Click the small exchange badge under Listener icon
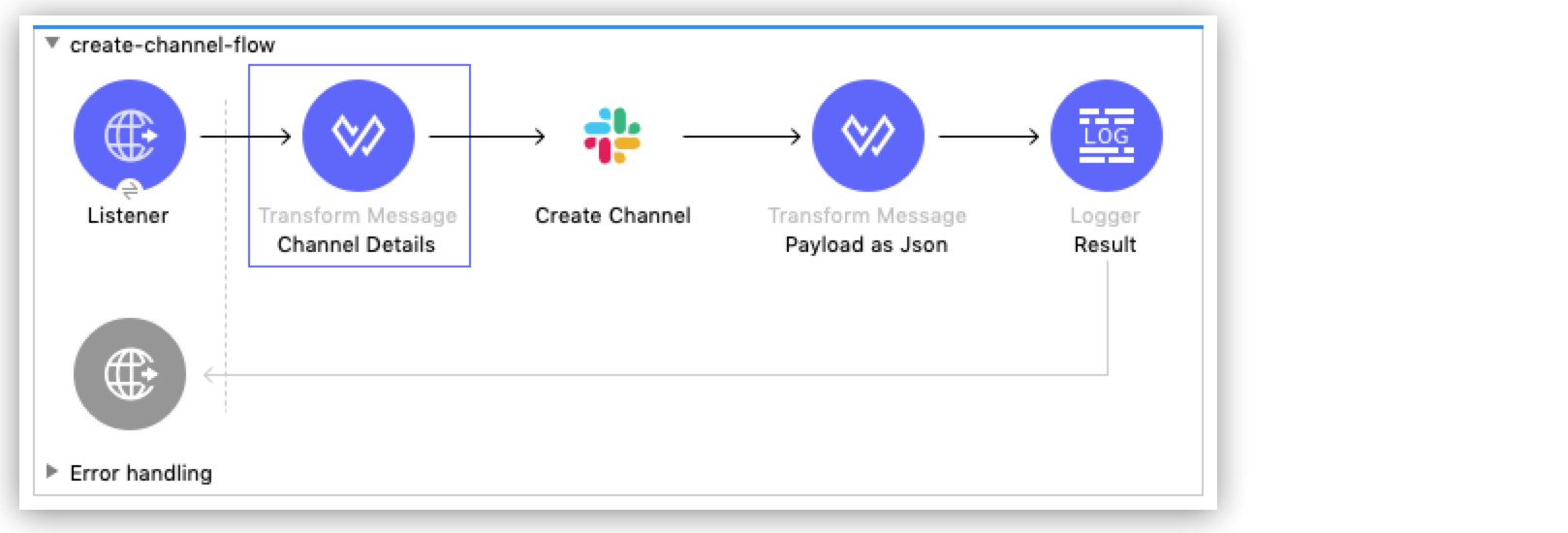Image resolution: width=1568 pixels, height=533 pixels. point(129,191)
